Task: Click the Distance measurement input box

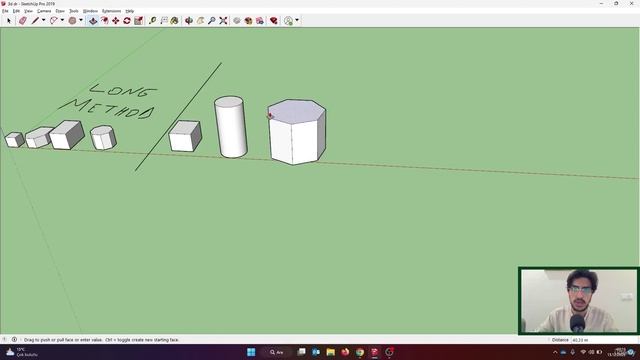Action: [x=604, y=340]
